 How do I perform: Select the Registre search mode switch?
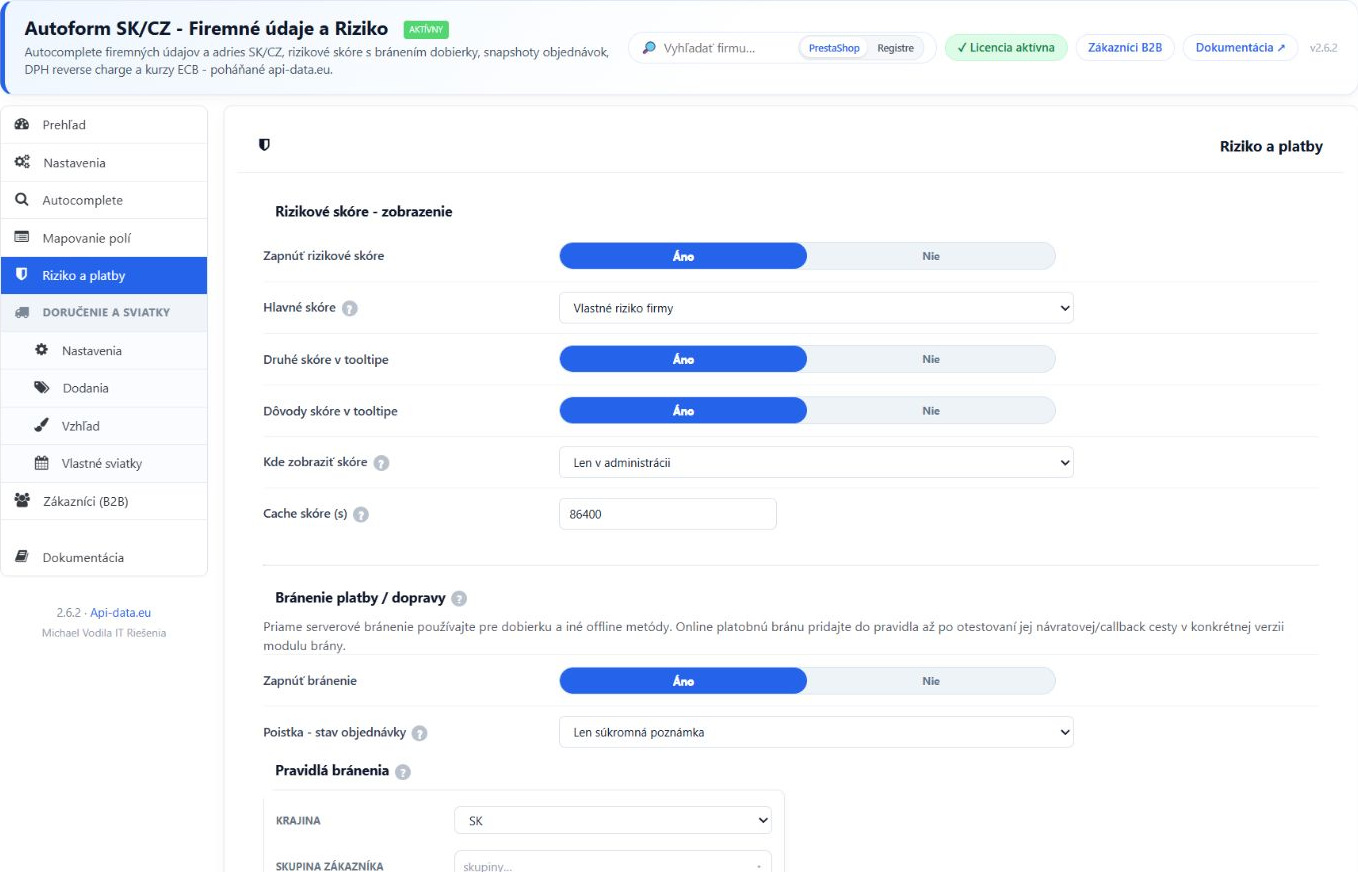[895, 48]
